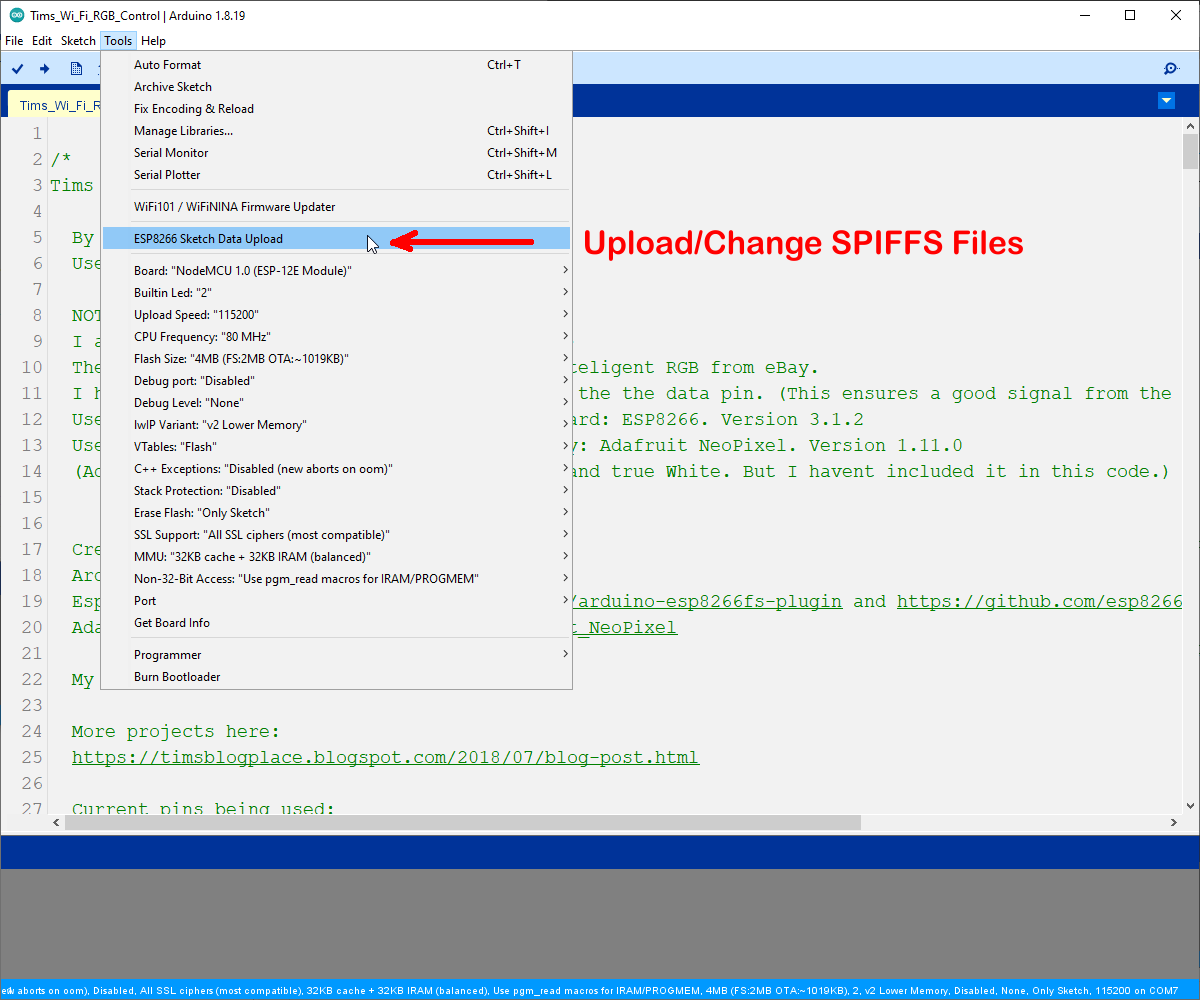Expand the SSL Support submenu
The image size is (1200, 1000).
point(336,535)
